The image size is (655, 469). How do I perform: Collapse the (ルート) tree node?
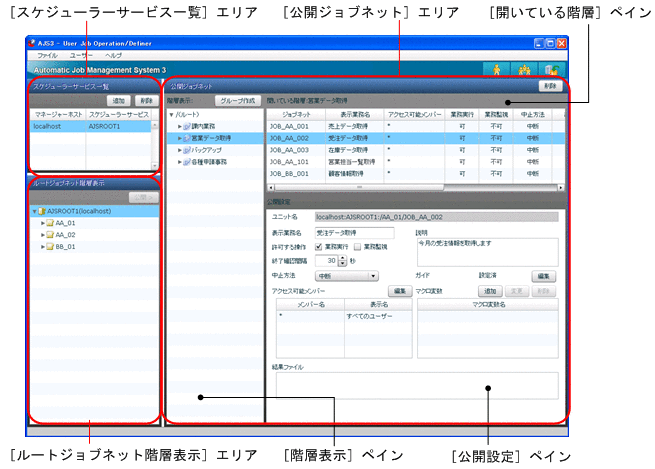tap(170, 114)
